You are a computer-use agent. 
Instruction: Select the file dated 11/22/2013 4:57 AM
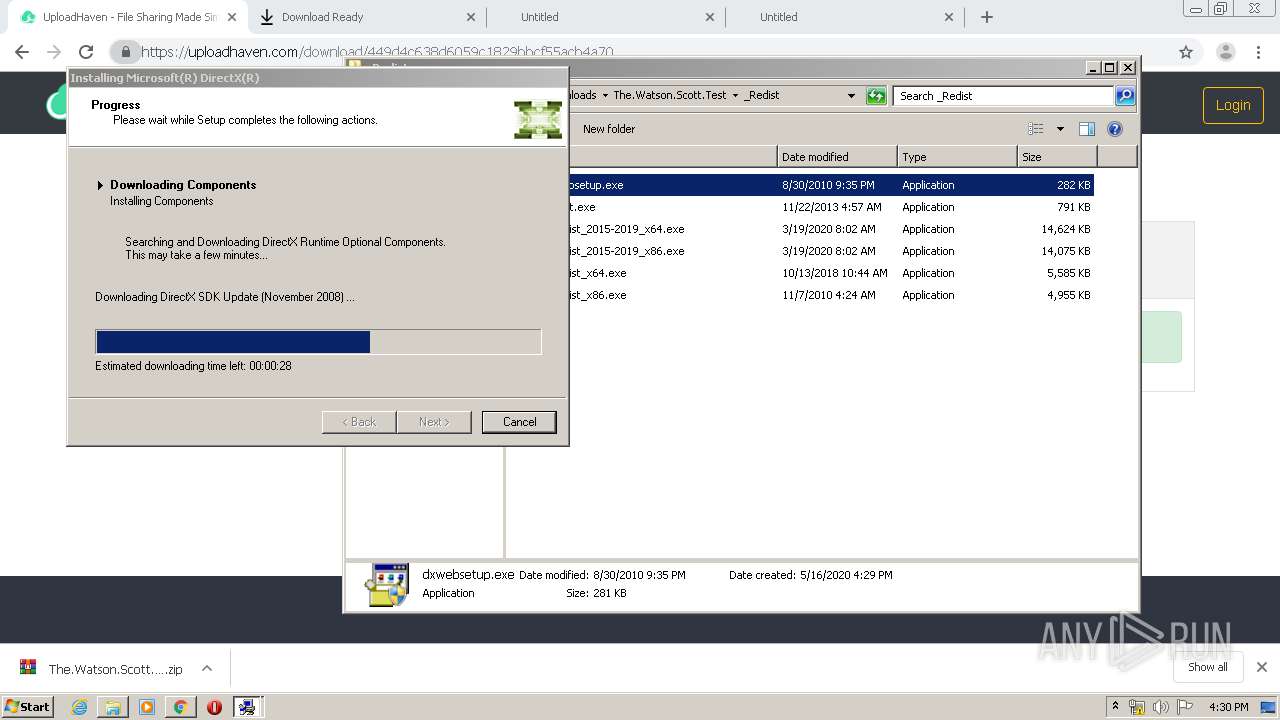[x=800, y=207]
